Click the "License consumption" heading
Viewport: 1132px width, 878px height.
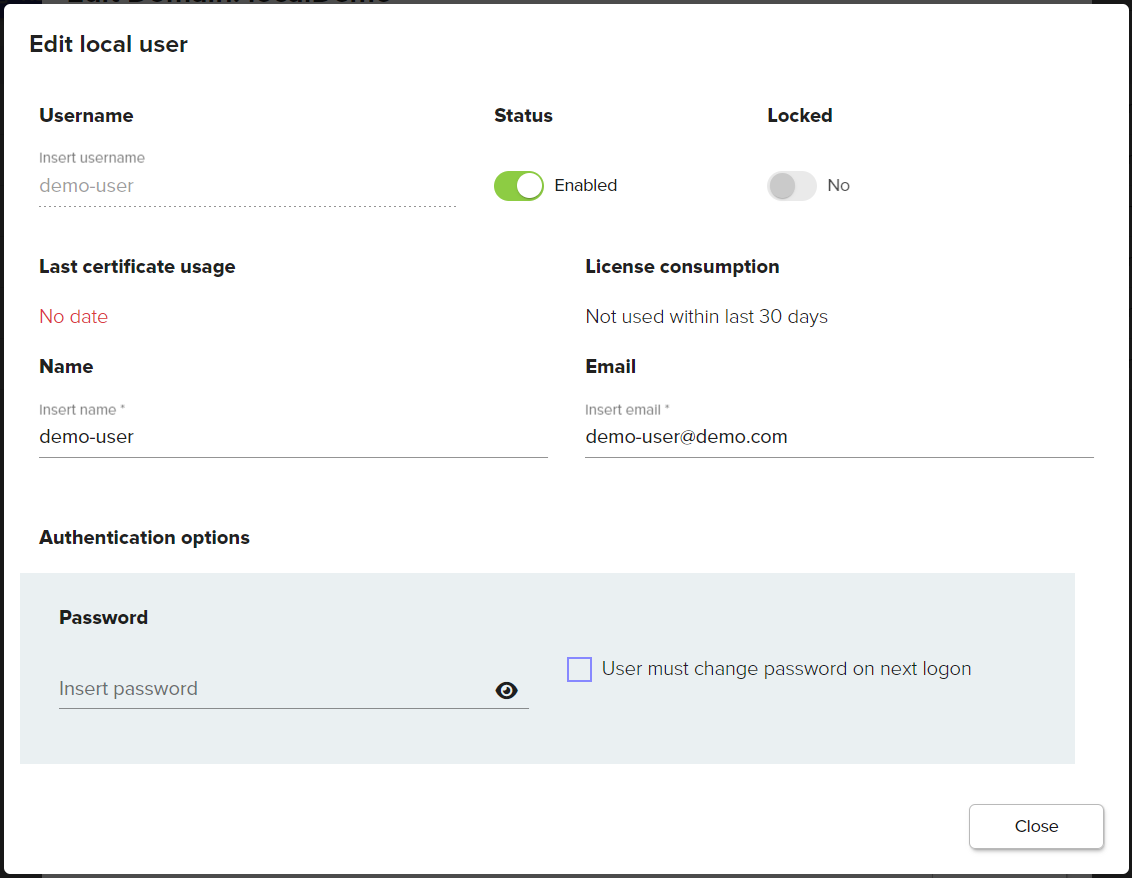[x=682, y=267]
